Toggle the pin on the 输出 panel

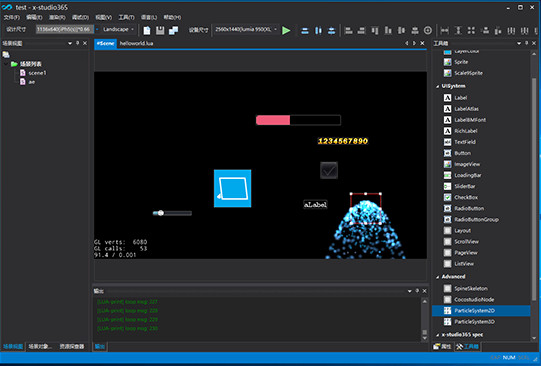pos(417,291)
